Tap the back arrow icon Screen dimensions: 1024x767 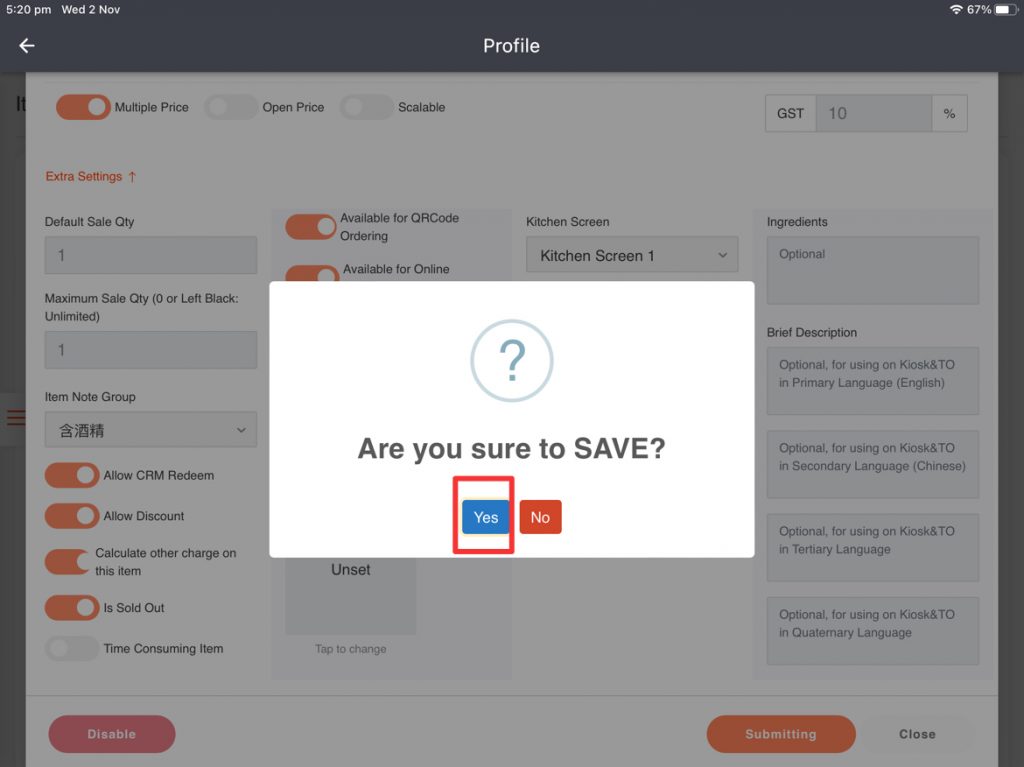tap(27, 46)
